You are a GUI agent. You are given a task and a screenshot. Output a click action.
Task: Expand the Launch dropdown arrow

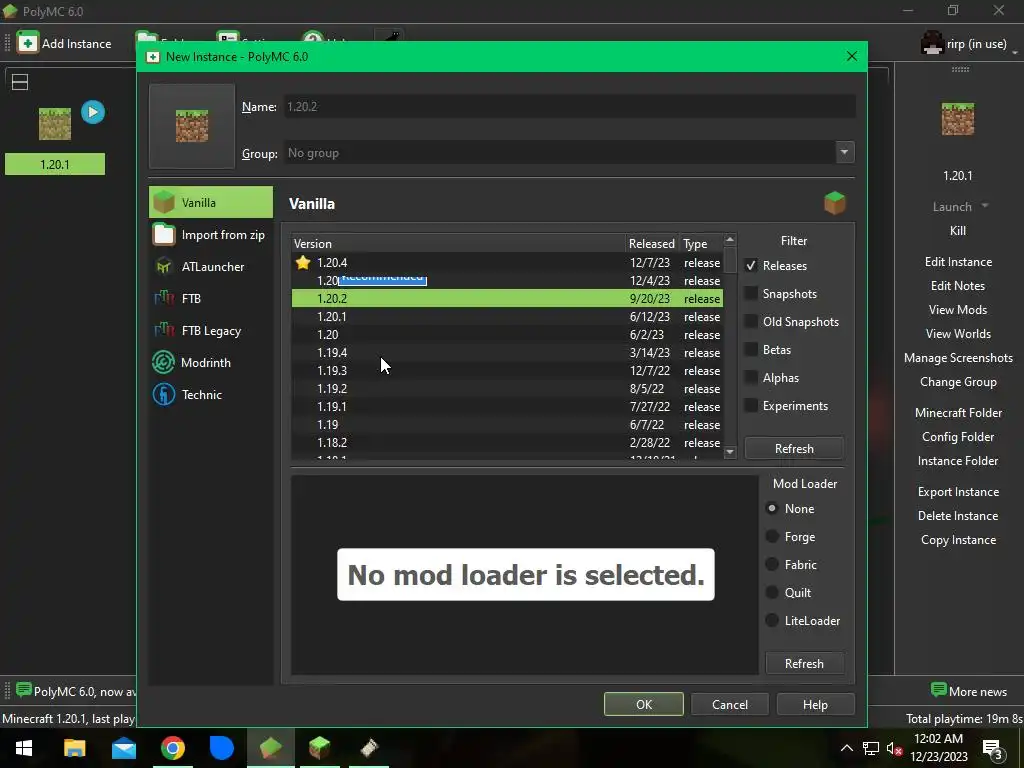point(985,206)
